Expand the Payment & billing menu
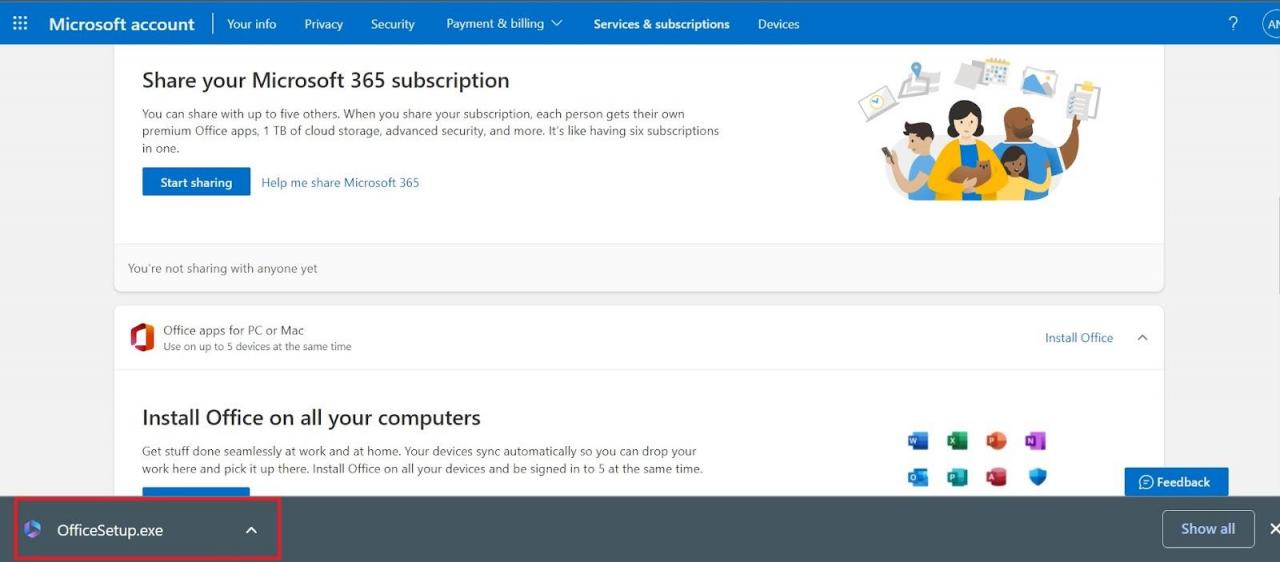The width and height of the screenshot is (1280, 562). pos(504,24)
